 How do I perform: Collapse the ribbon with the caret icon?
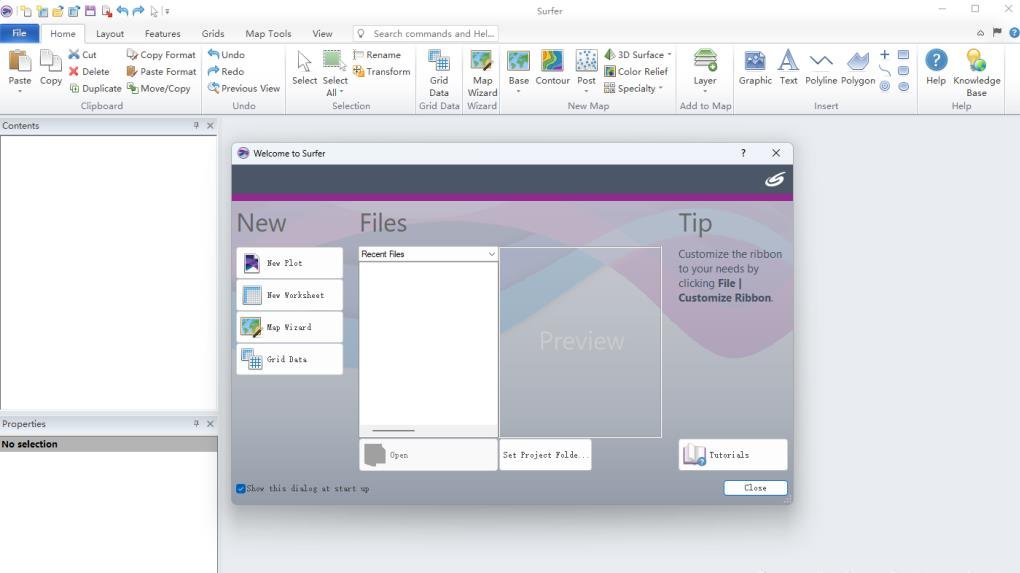980,33
